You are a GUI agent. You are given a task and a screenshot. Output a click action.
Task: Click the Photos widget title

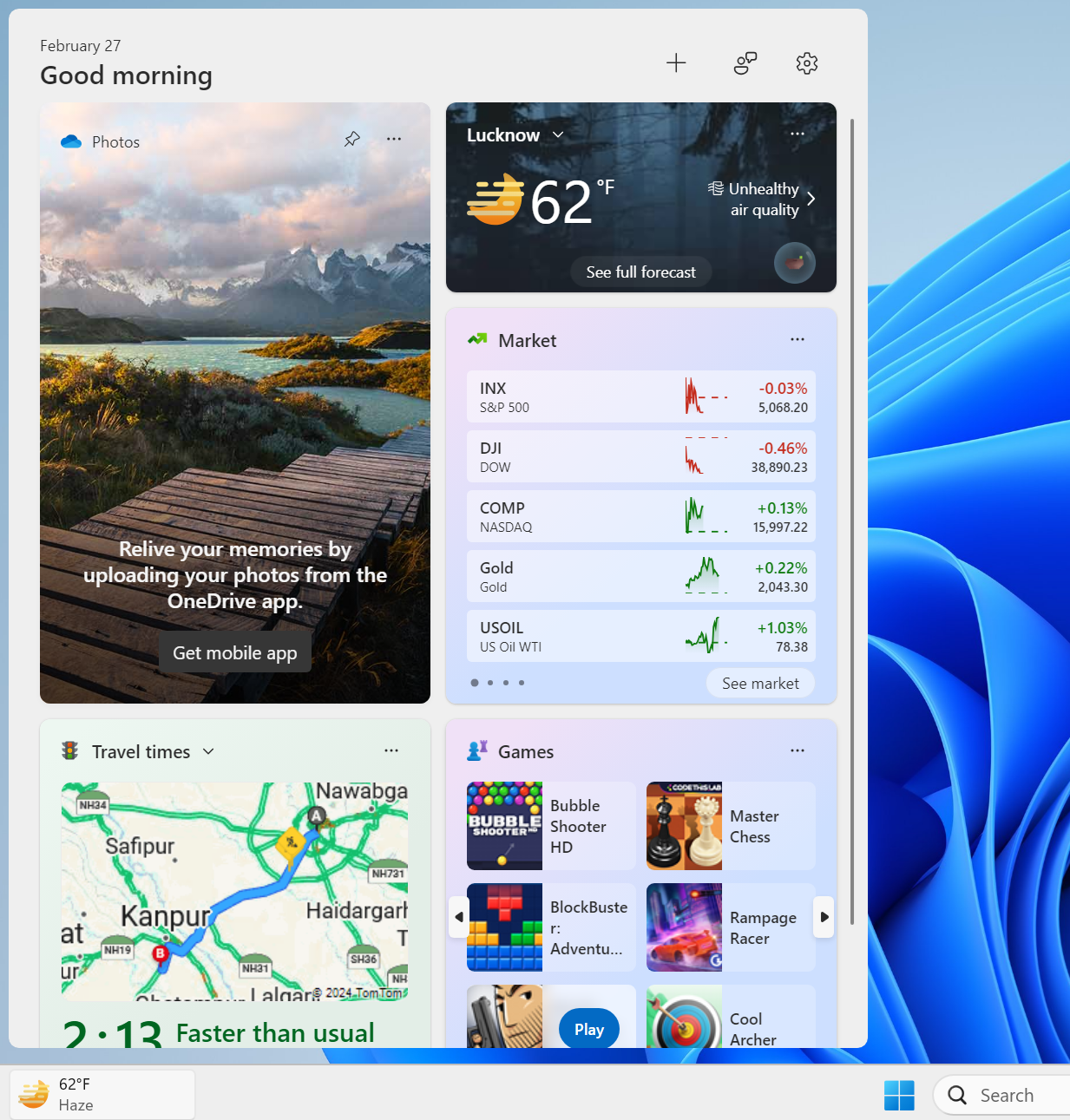[x=115, y=141]
